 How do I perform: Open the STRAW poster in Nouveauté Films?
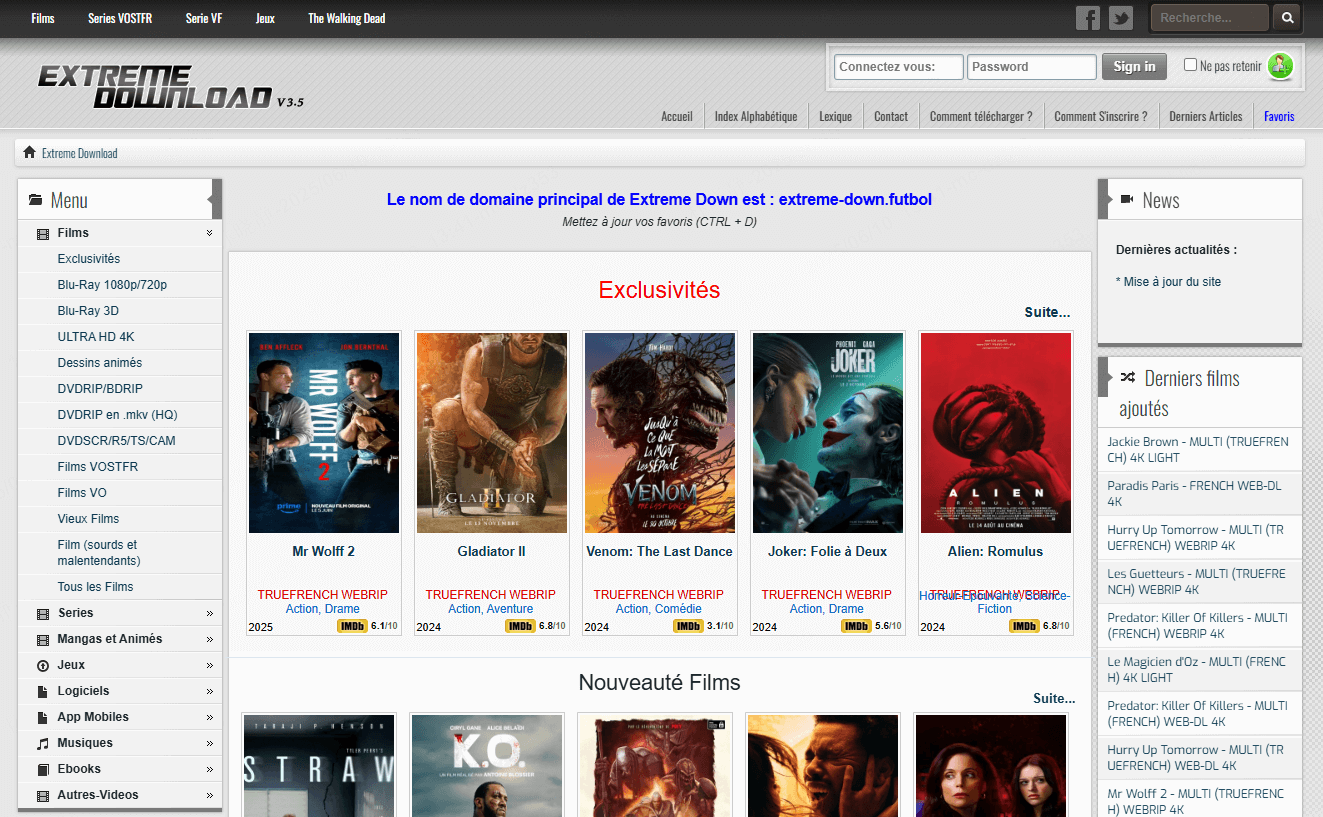pos(319,766)
